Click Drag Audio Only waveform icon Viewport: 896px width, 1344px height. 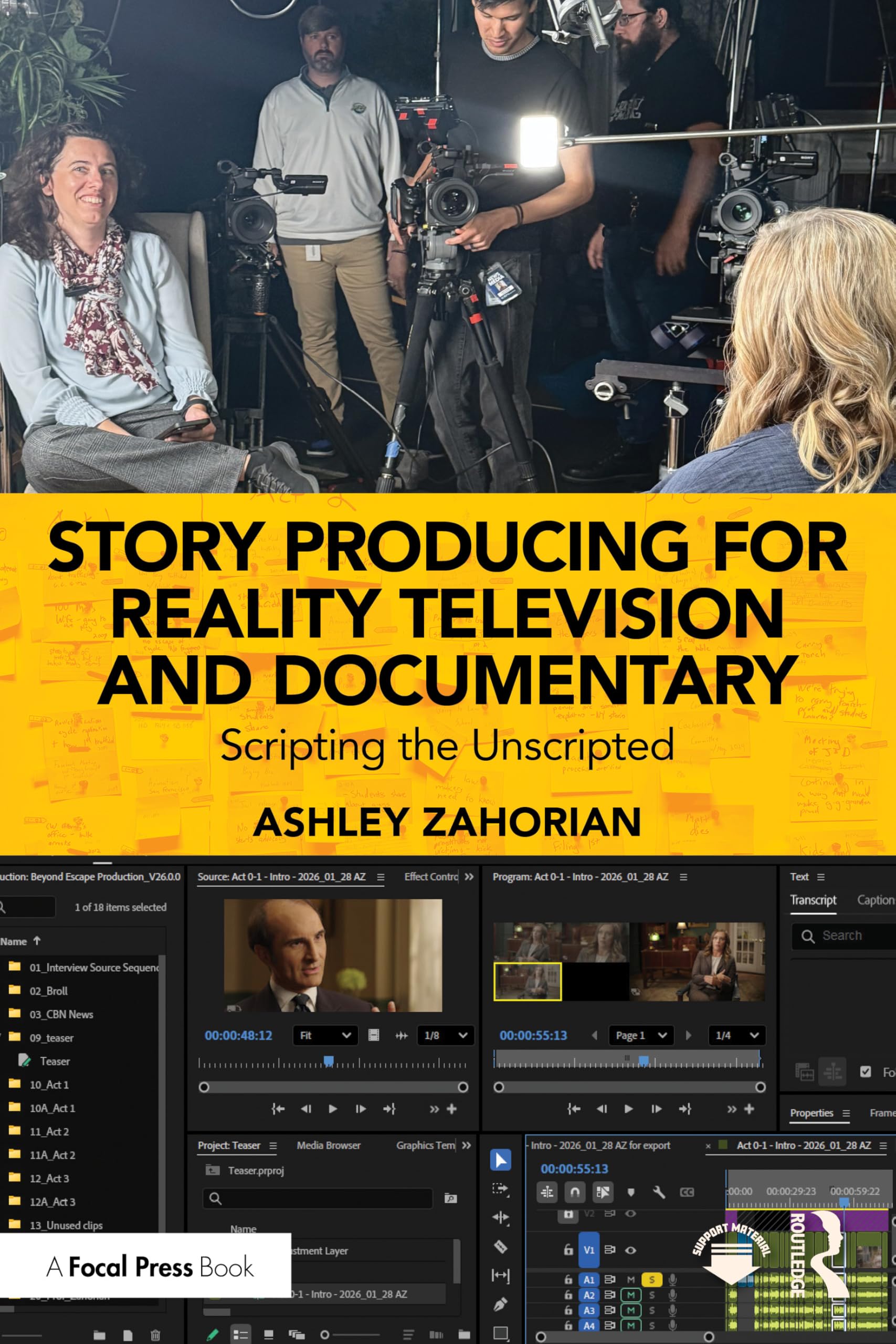click(402, 1035)
